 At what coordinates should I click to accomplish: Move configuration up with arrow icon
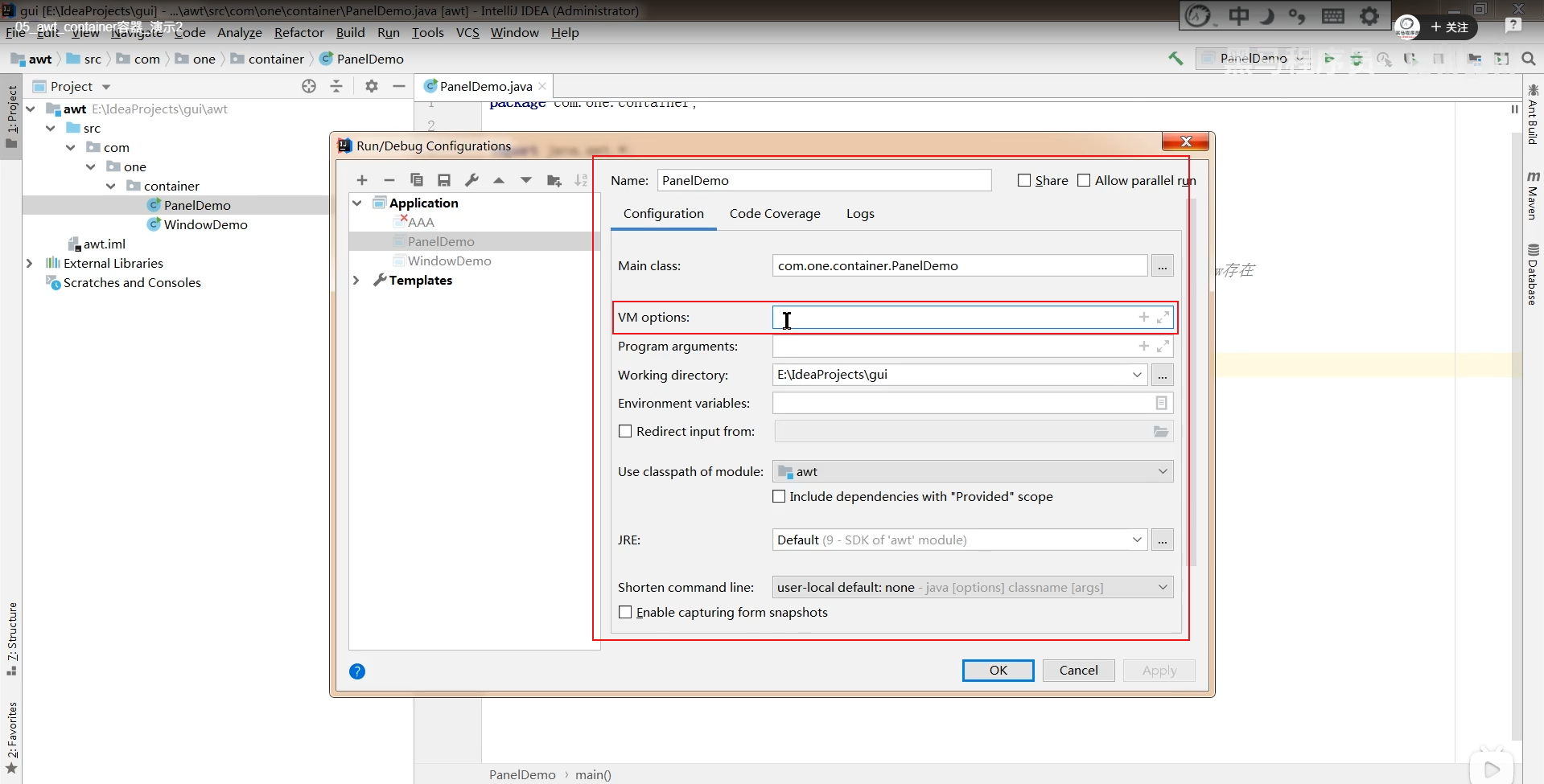[x=499, y=180]
